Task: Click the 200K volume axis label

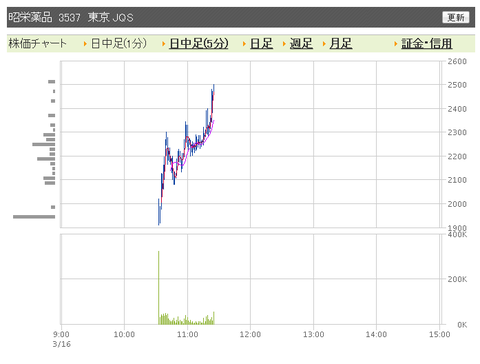Action: tap(457, 279)
